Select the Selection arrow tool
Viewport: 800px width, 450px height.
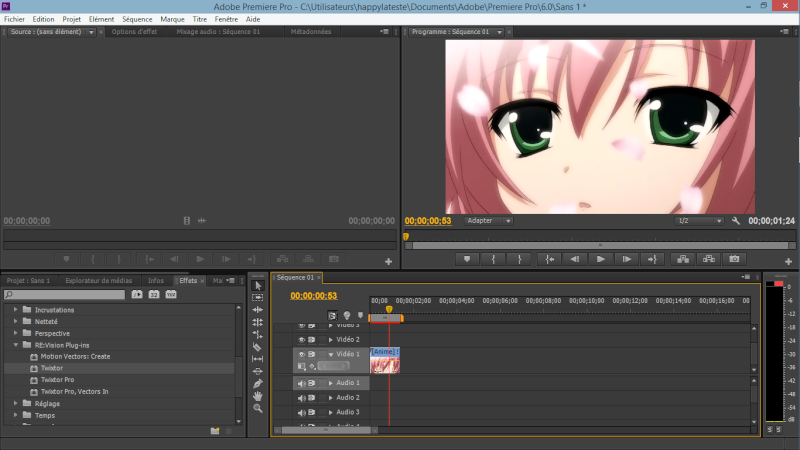pos(258,286)
